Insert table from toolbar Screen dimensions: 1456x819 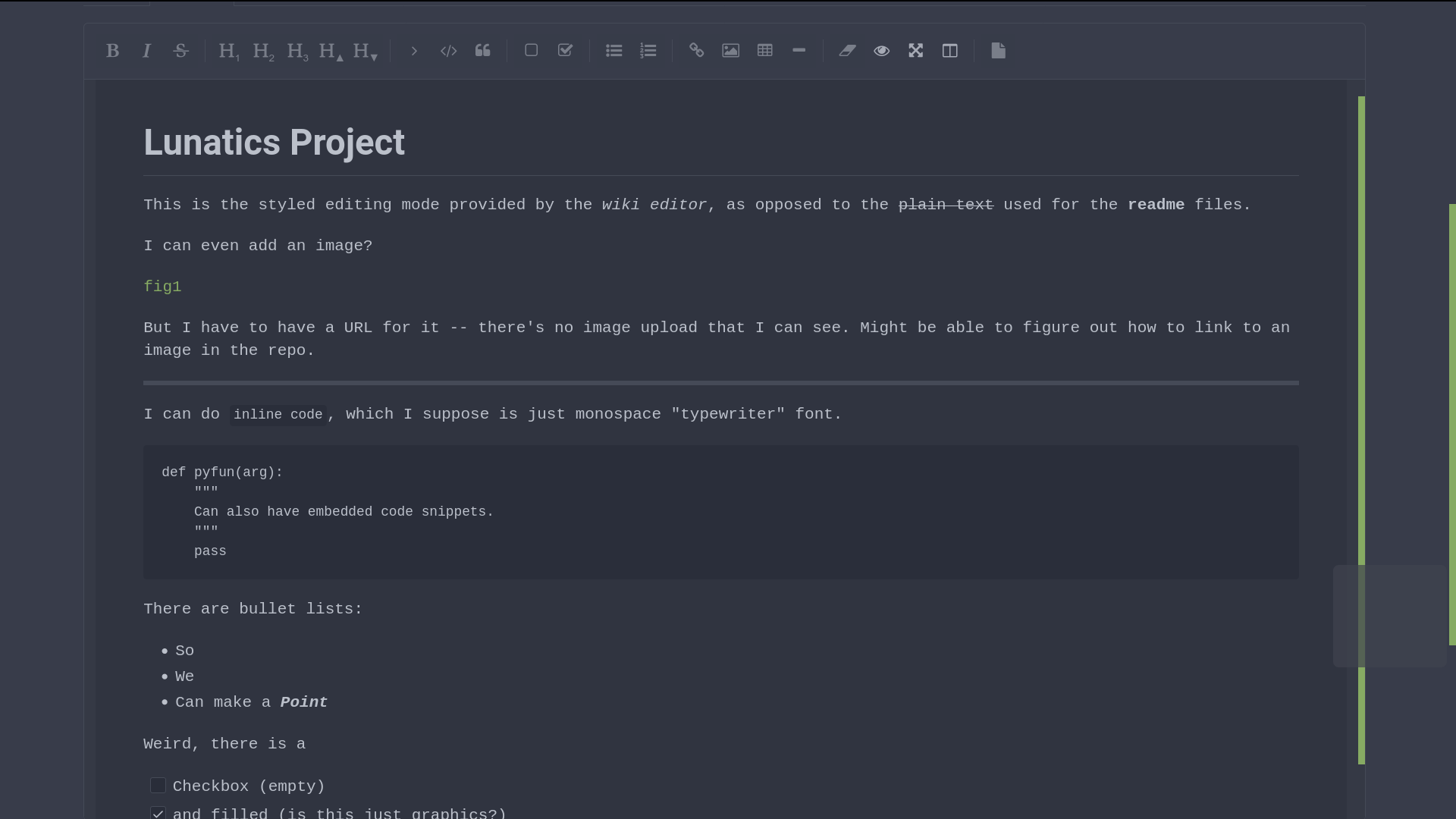coord(764,51)
